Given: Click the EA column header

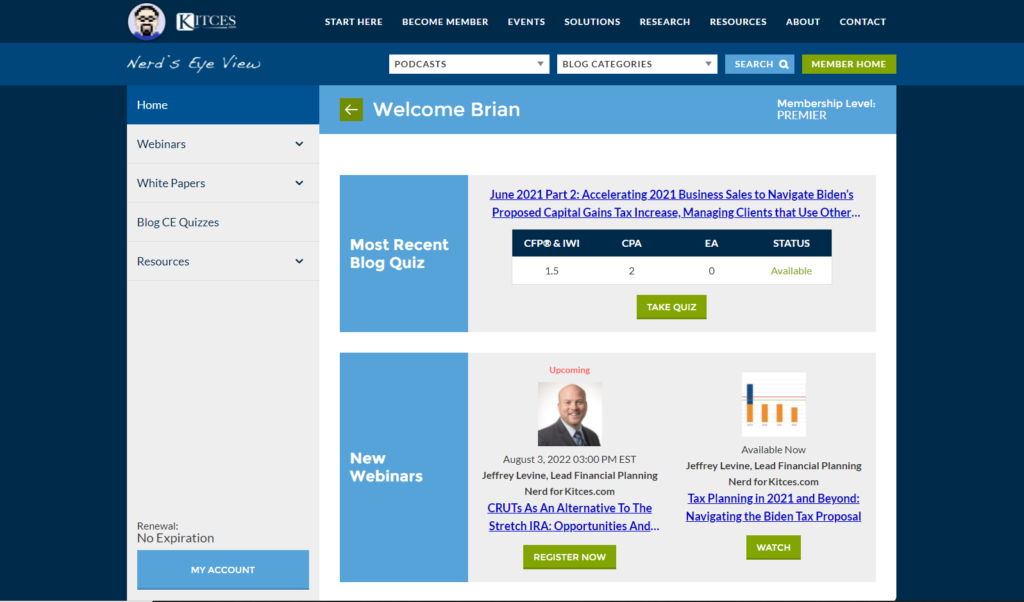Looking at the screenshot, I should coord(711,243).
